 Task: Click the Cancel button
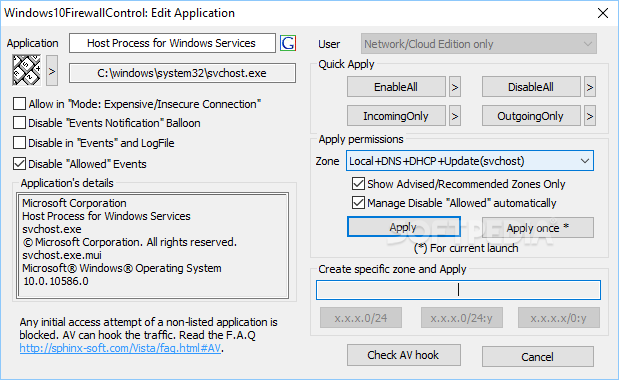pos(538,357)
